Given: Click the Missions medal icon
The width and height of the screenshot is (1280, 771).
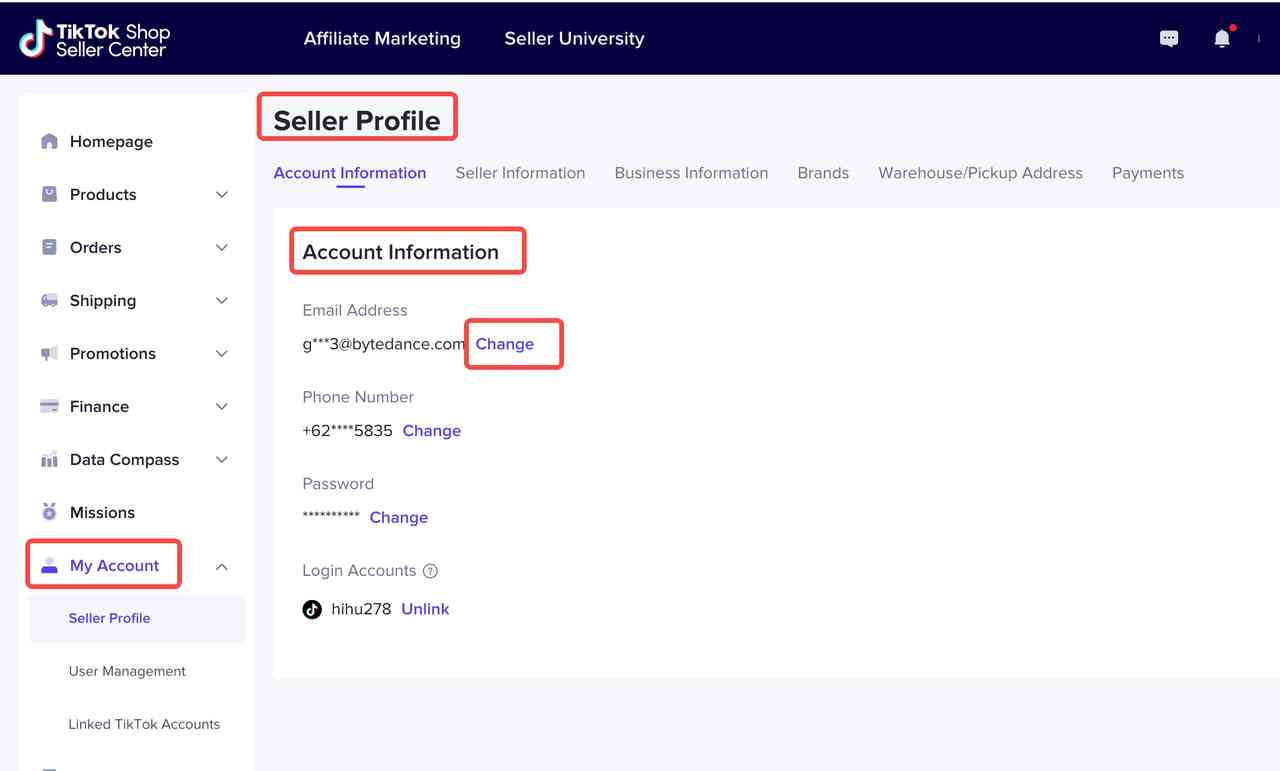Looking at the screenshot, I should pyautogui.click(x=49, y=512).
